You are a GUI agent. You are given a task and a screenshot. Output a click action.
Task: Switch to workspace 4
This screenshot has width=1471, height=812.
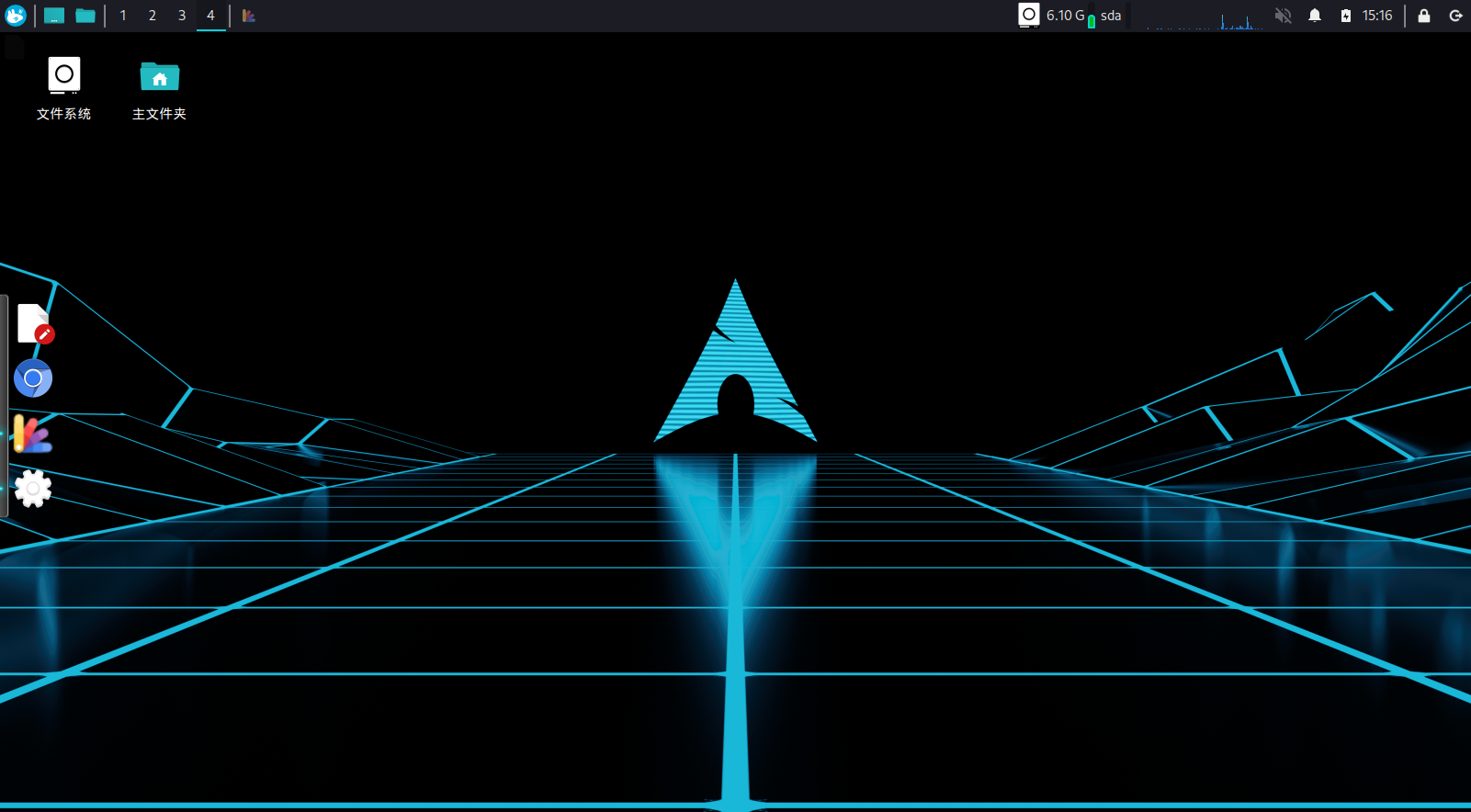click(210, 16)
